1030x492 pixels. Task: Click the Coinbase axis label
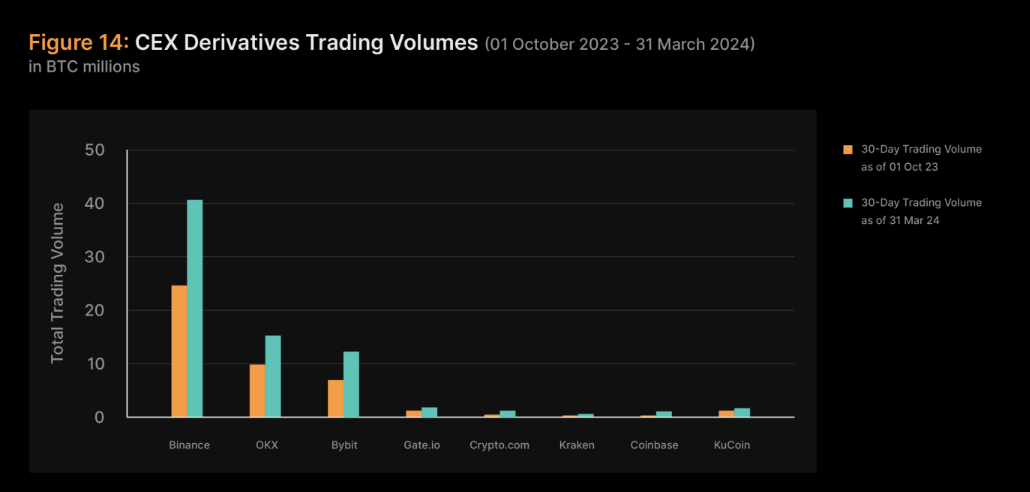click(x=654, y=445)
